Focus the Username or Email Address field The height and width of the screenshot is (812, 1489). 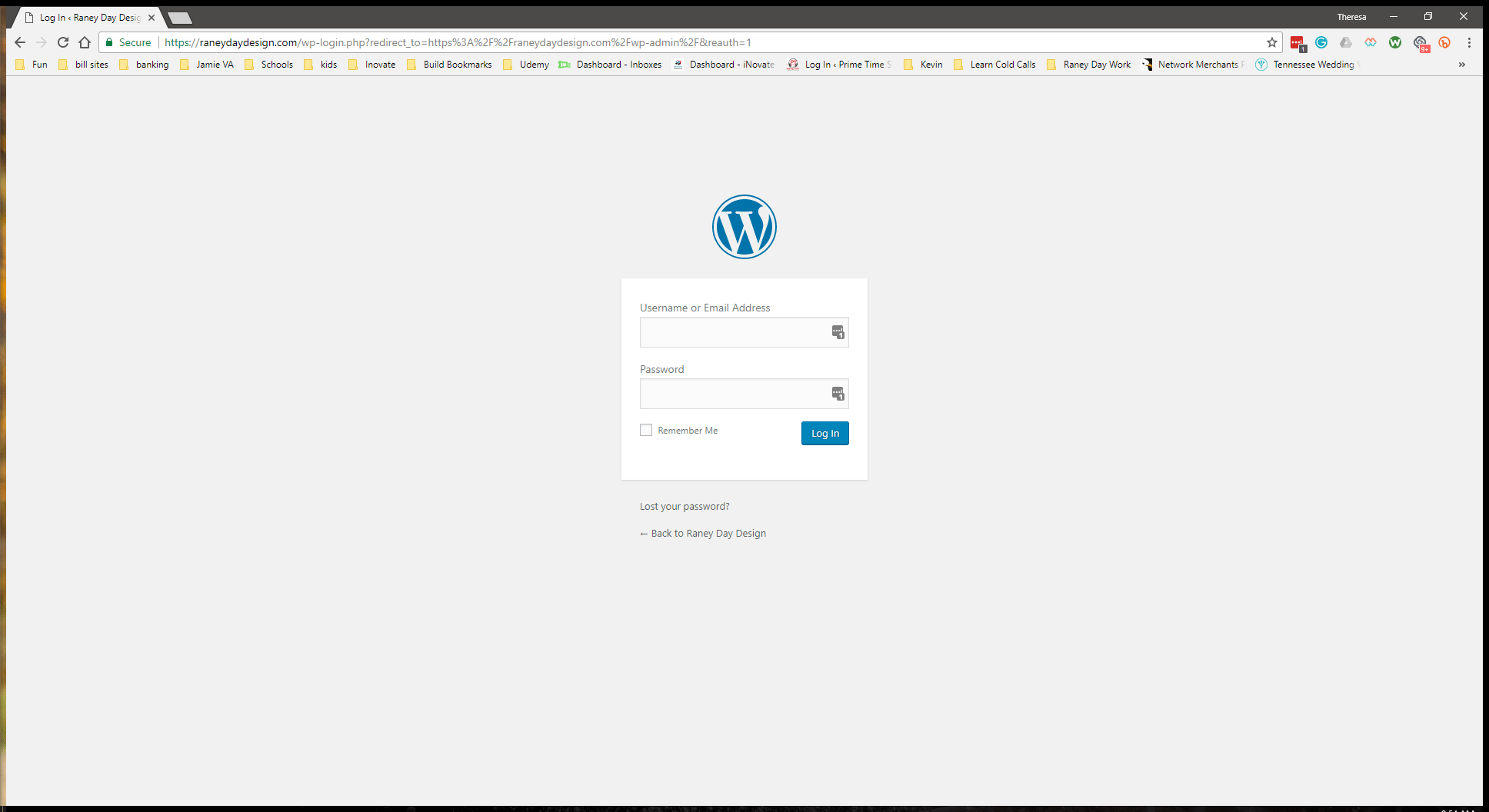[744, 332]
